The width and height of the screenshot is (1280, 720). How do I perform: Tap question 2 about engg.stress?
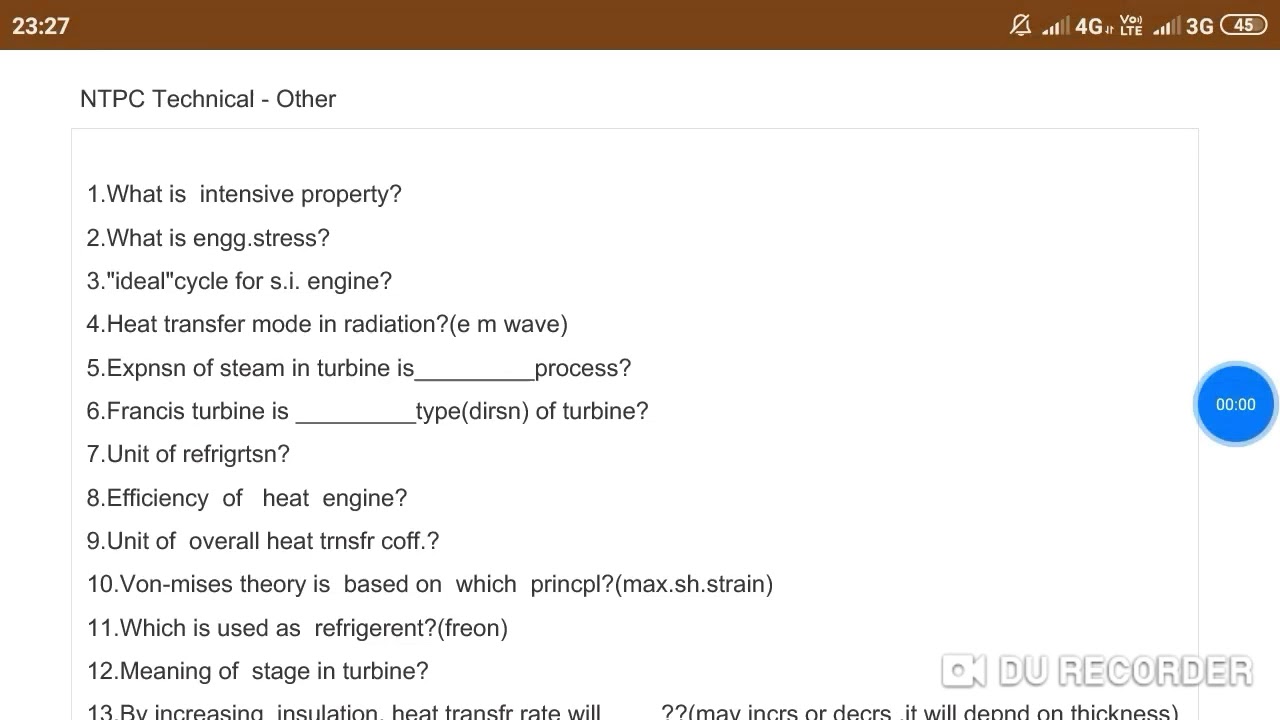pyautogui.click(x=208, y=238)
